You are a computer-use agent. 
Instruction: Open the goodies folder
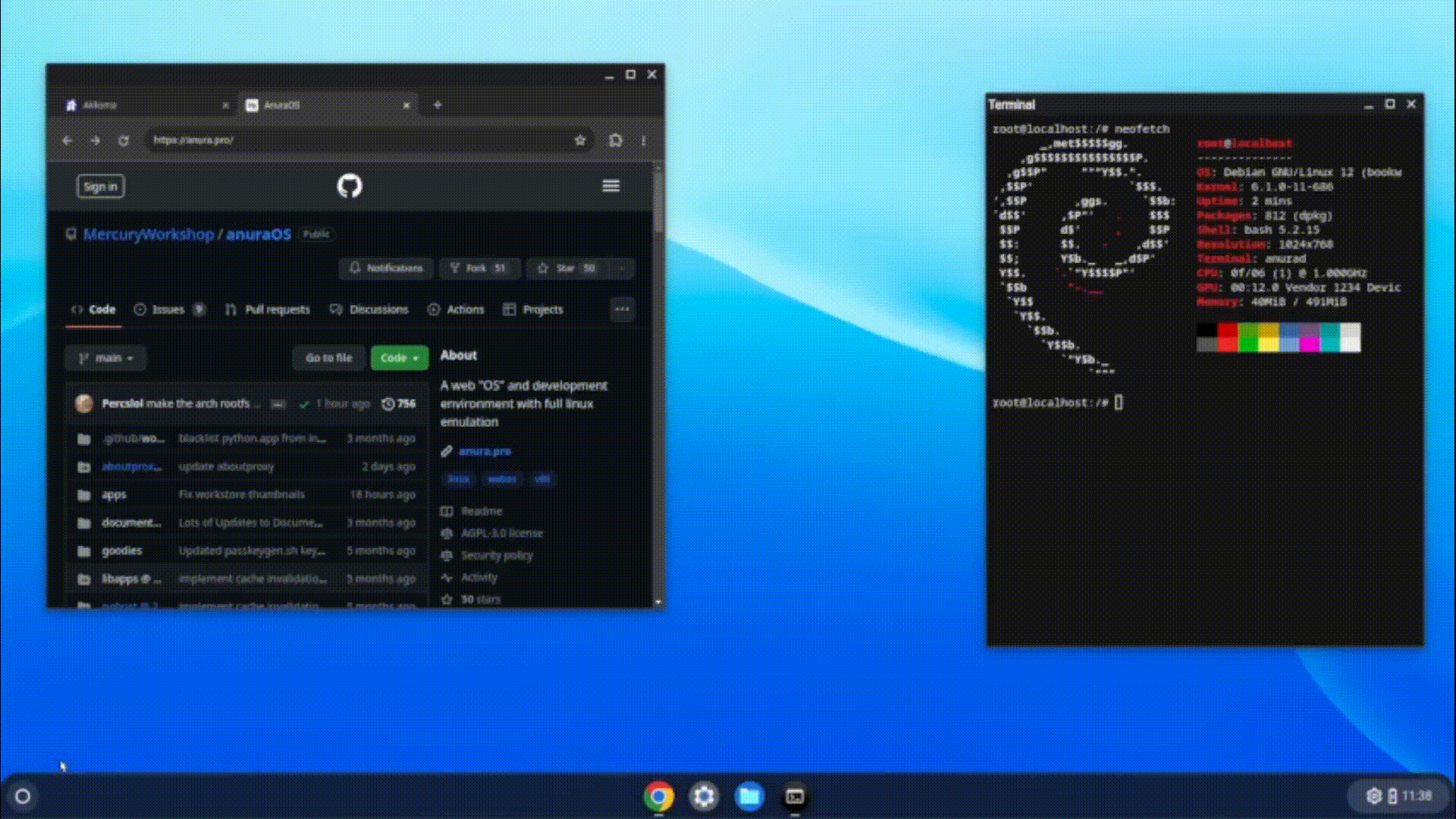(122, 551)
